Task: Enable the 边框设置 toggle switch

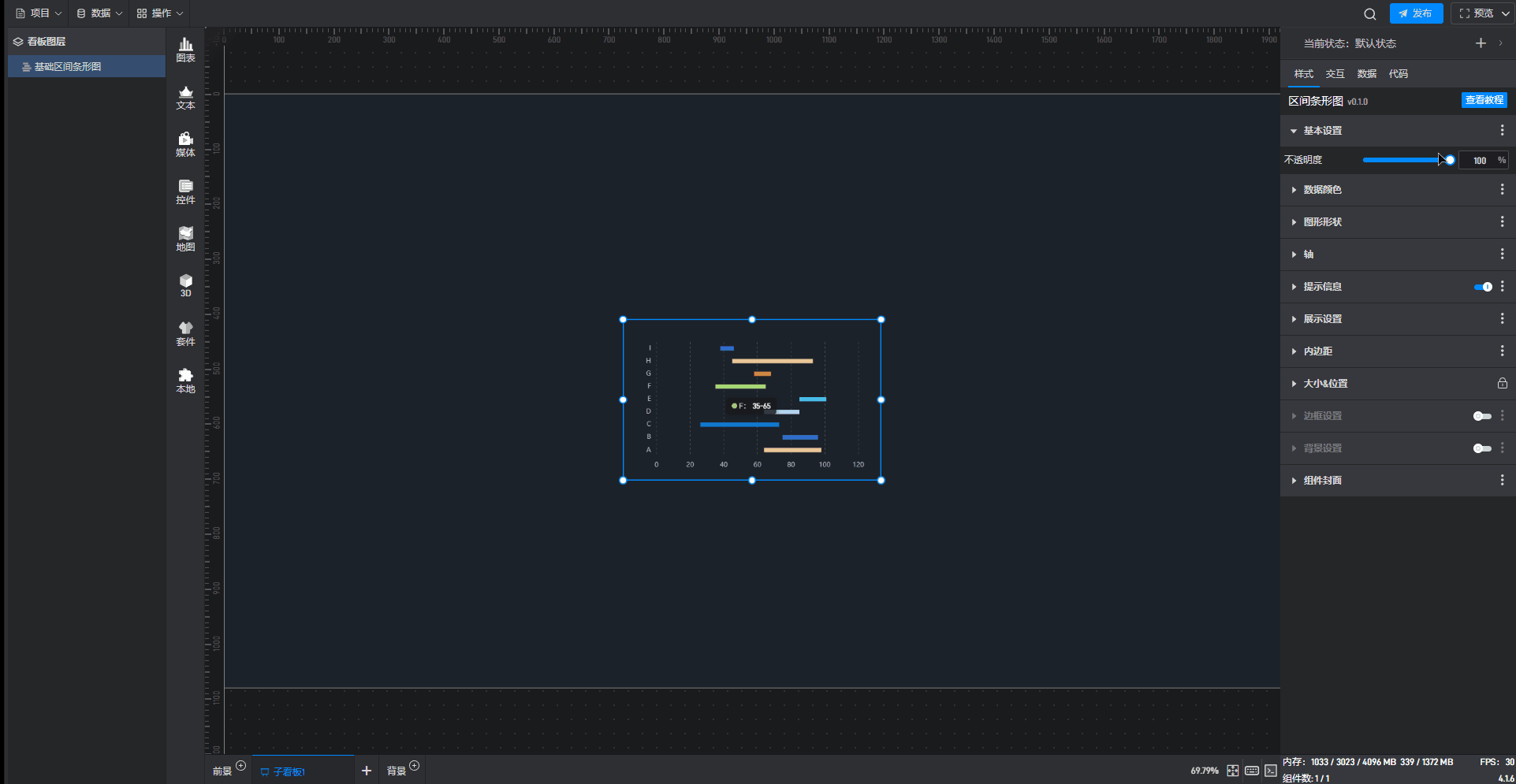Action: coord(1482,416)
